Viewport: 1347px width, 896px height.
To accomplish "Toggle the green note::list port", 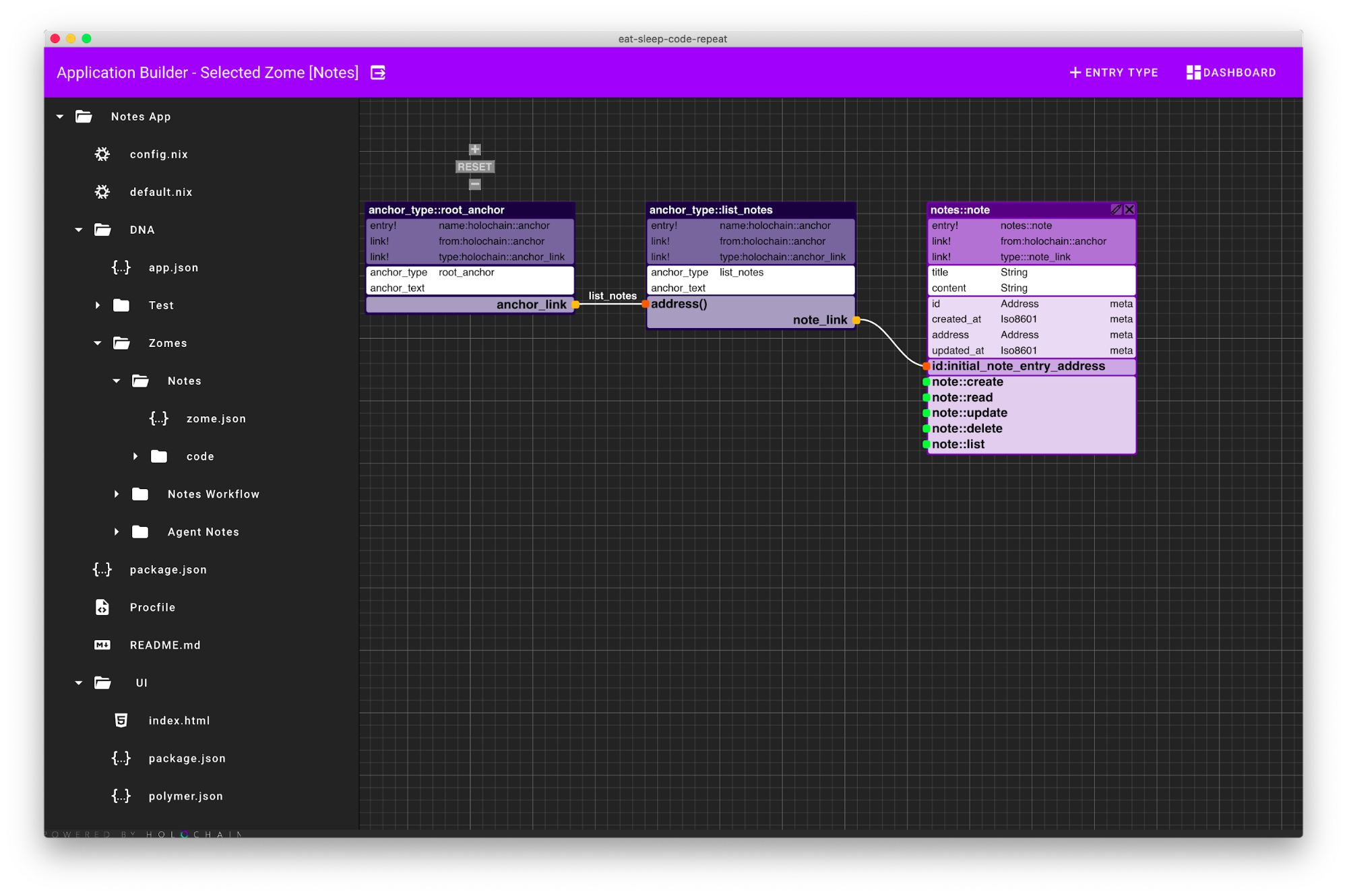I will (927, 444).
